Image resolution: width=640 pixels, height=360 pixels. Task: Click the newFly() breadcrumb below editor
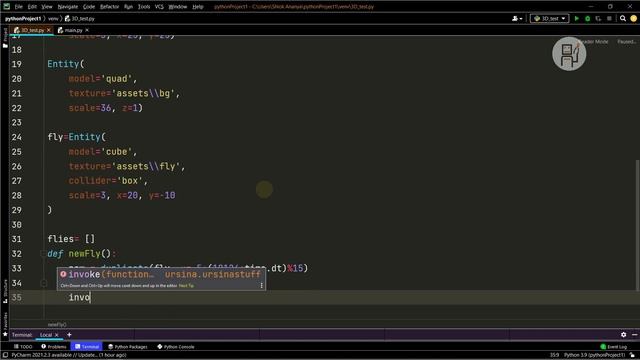57,324
